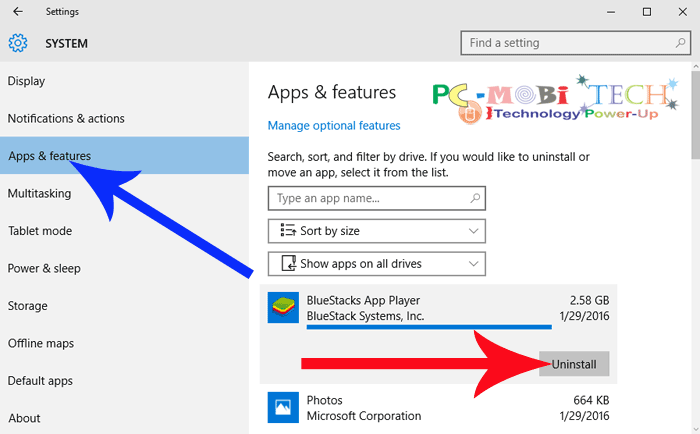
Task: Select Apps & features in sidebar
Action: [124, 156]
